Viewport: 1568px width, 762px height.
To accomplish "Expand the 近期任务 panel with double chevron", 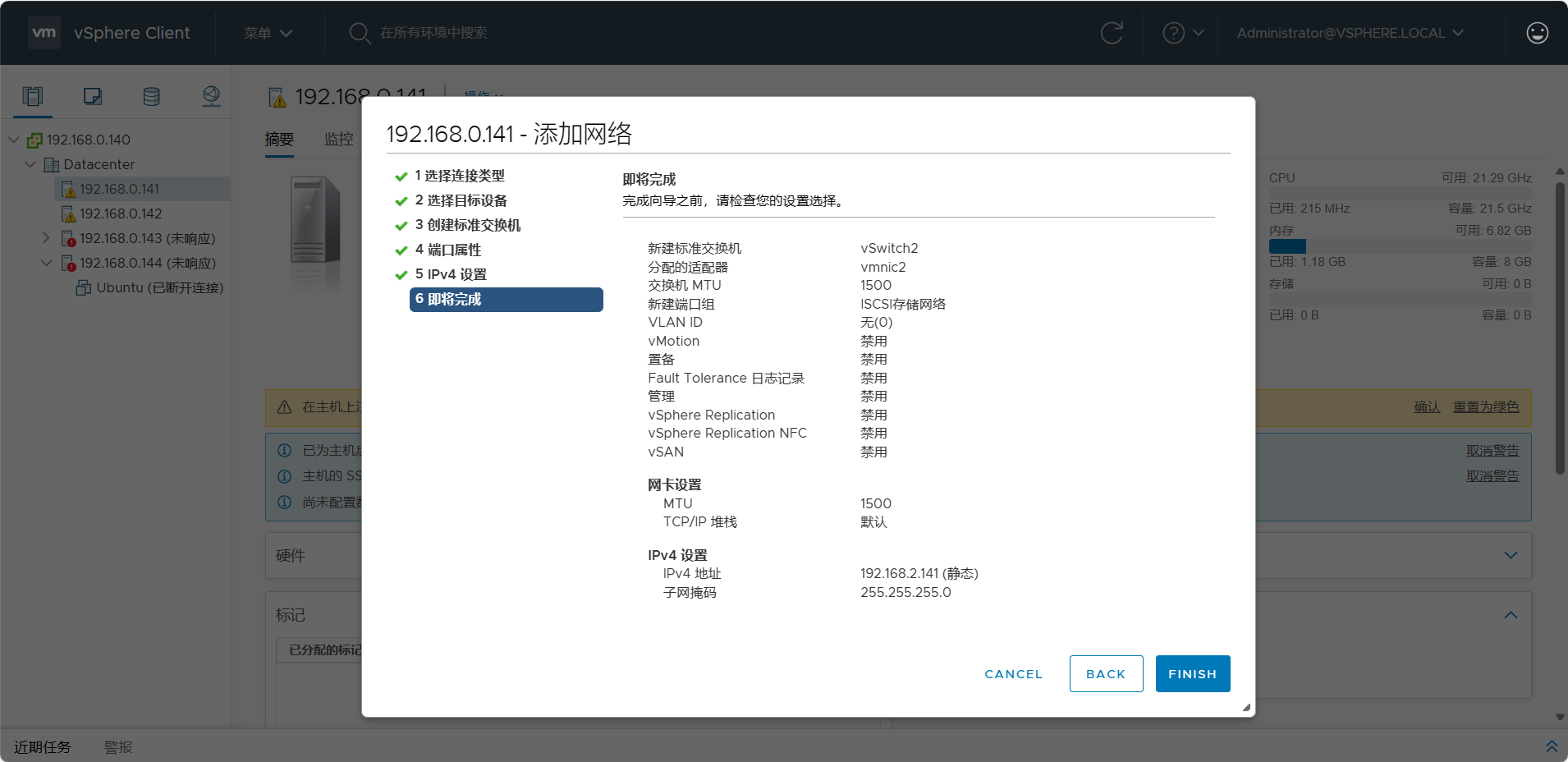I will 1551,746.
